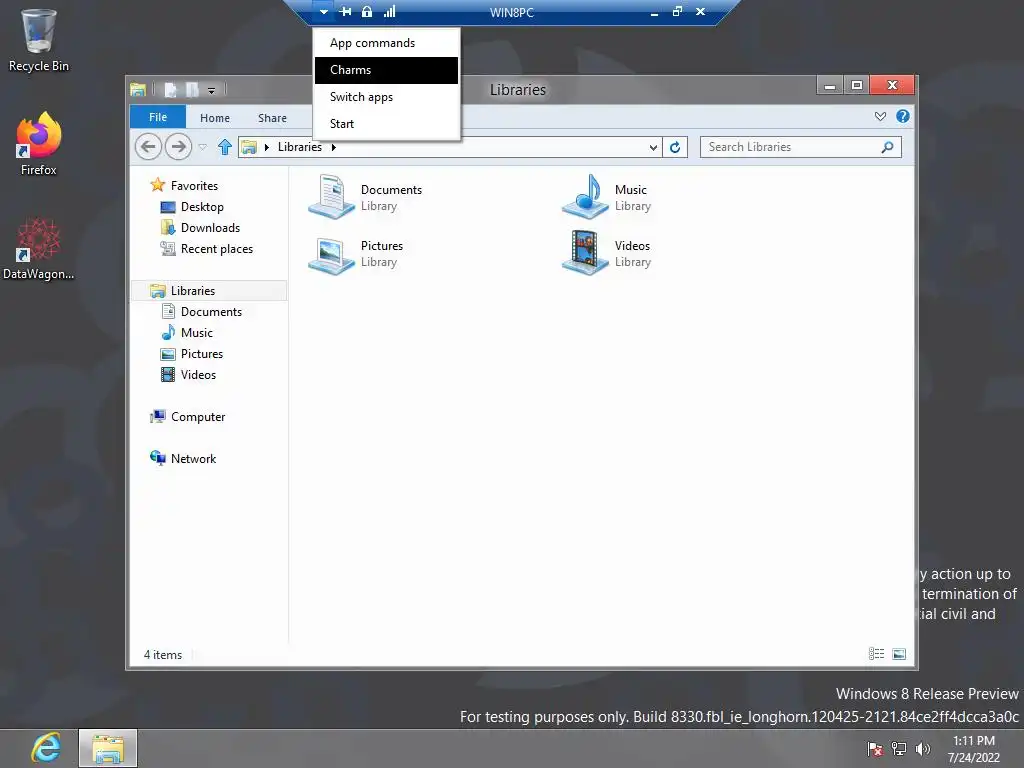Go up one level with up arrow
The image size is (1024, 768).
[225, 147]
